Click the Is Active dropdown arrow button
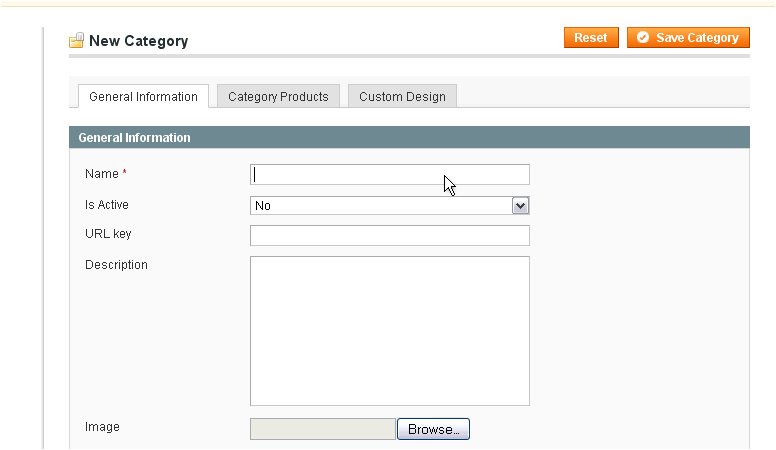This screenshot has height=450, width=776. [x=520, y=205]
